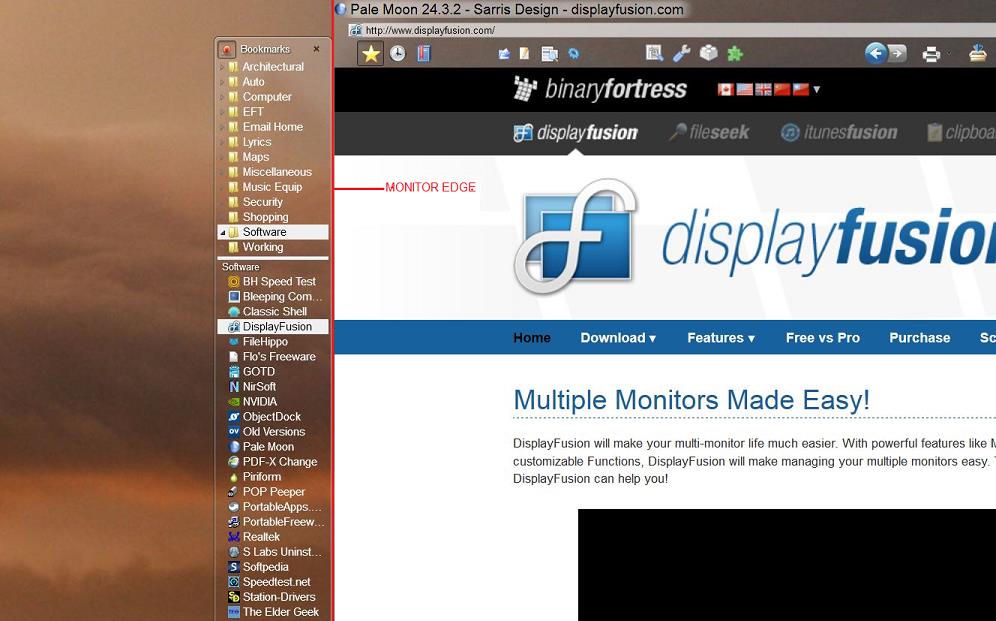The height and width of the screenshot is (621, 996).
Task: Open the Download dropdown menu
Action: 618,338
